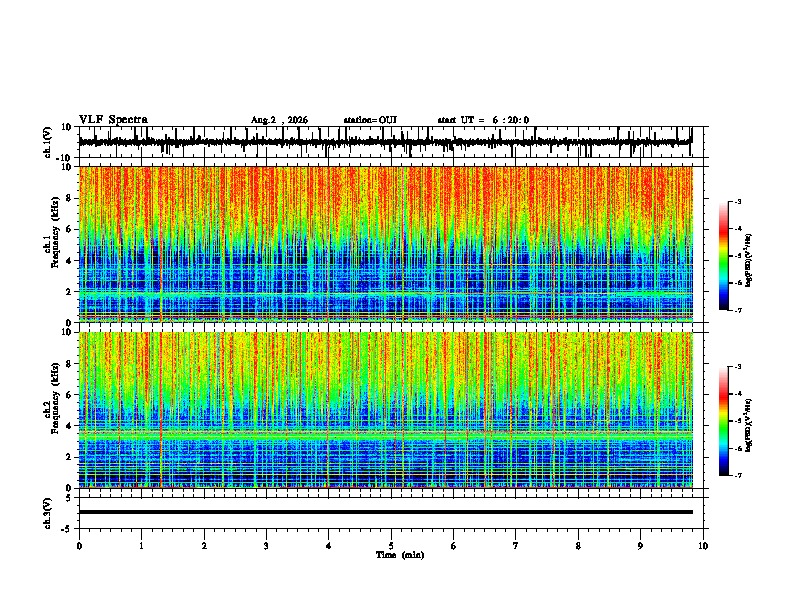
Task: Click the time axis tick label '10'
Action: tap(703, 546)
